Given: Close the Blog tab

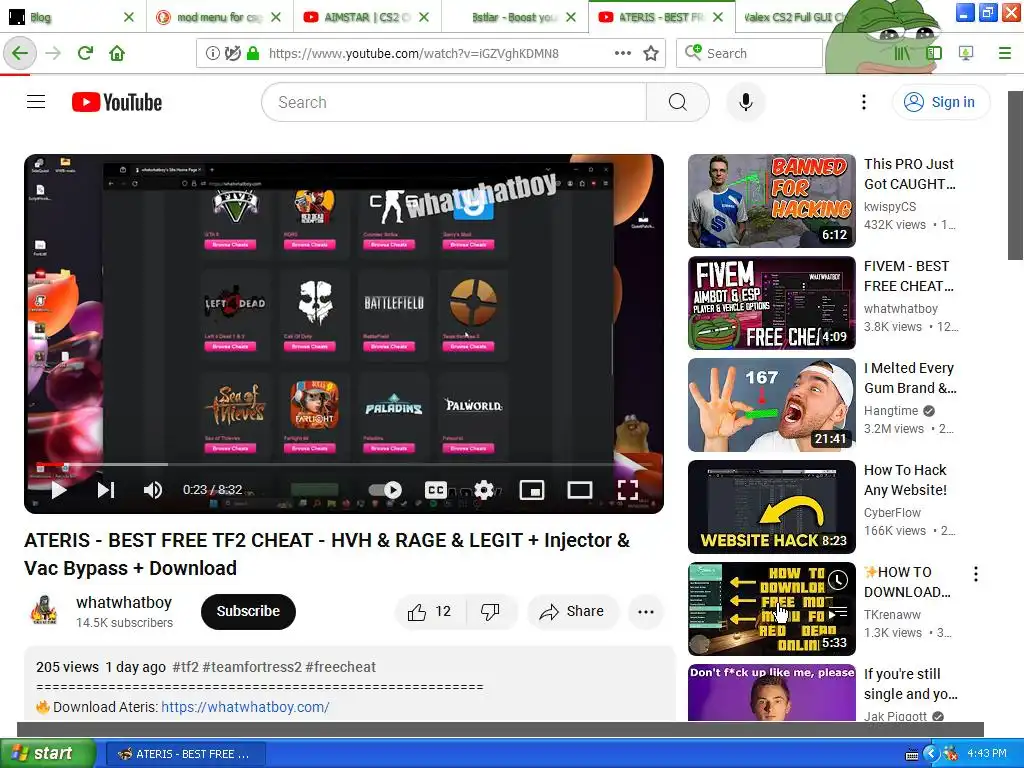Looking at the screenshot, I should coord(129,17).
